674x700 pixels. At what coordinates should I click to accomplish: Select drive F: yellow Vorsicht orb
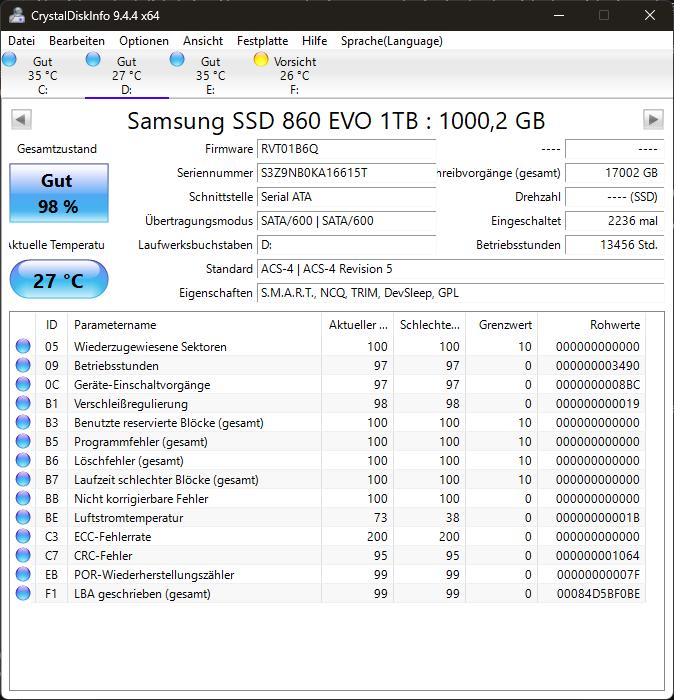(x=261, y=59)
